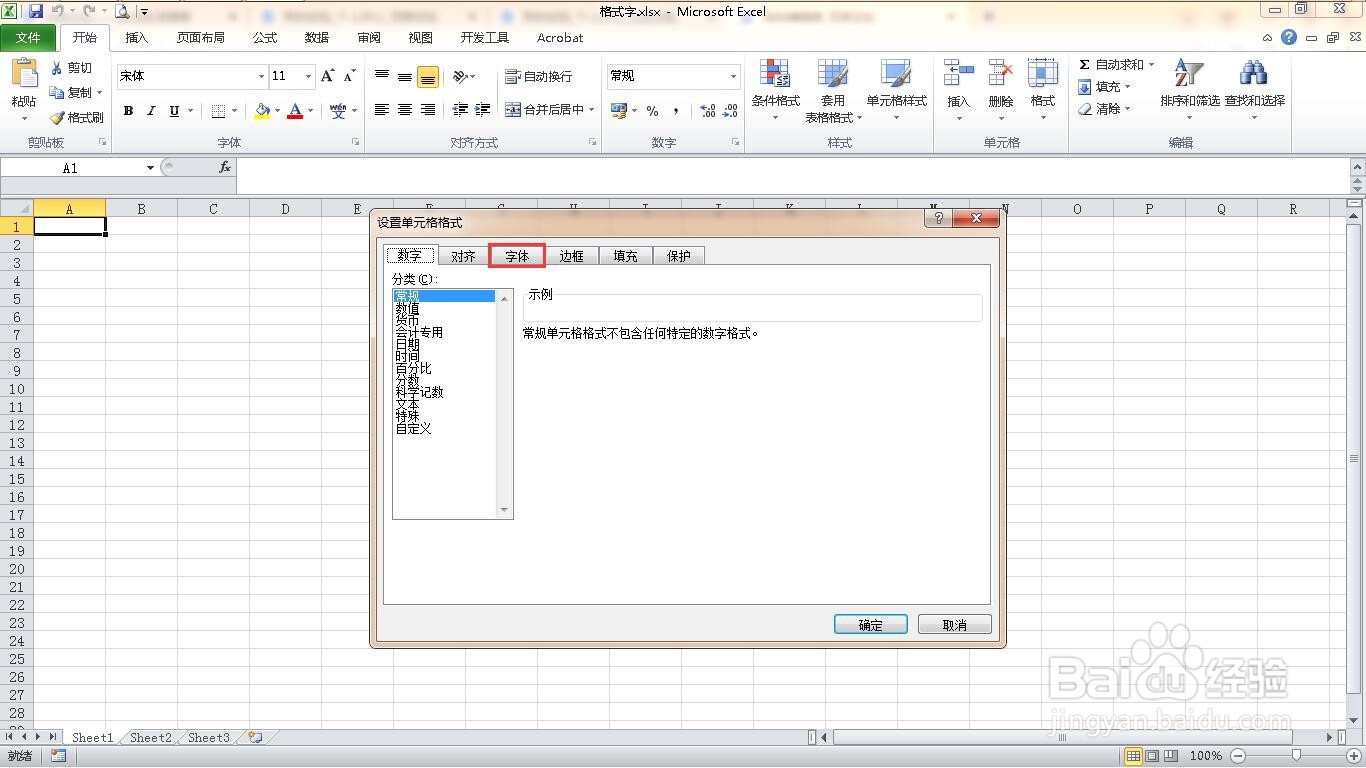Toggle Underline formatting
Screen dimensions: 1366x768
coord(174,111)
